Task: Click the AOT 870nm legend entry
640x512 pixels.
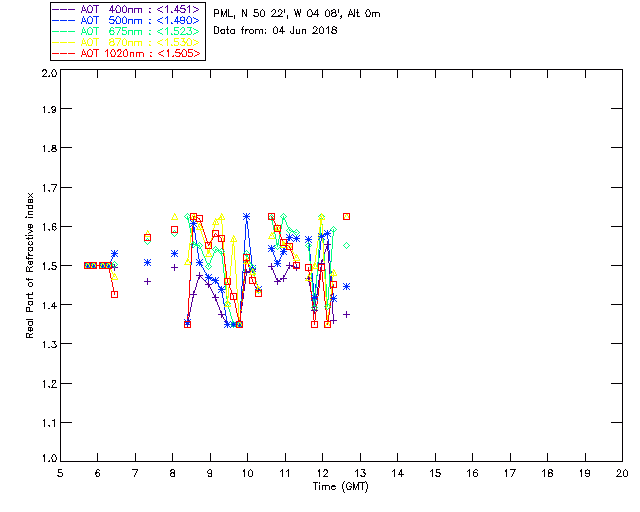Action: 126,42
